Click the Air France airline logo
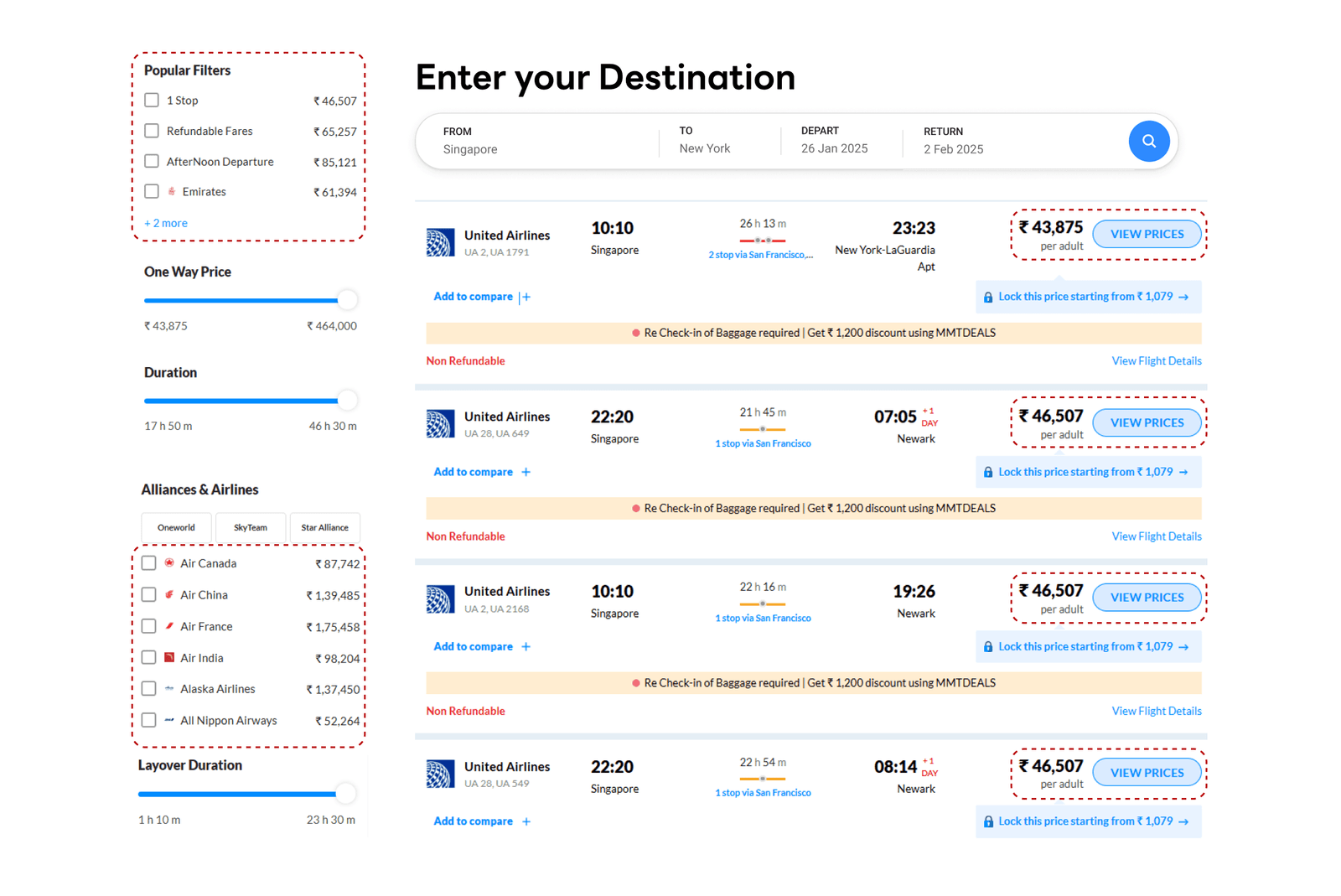Screen dimensions: 1341x896 pyautogui.click(x=169, y=626)
